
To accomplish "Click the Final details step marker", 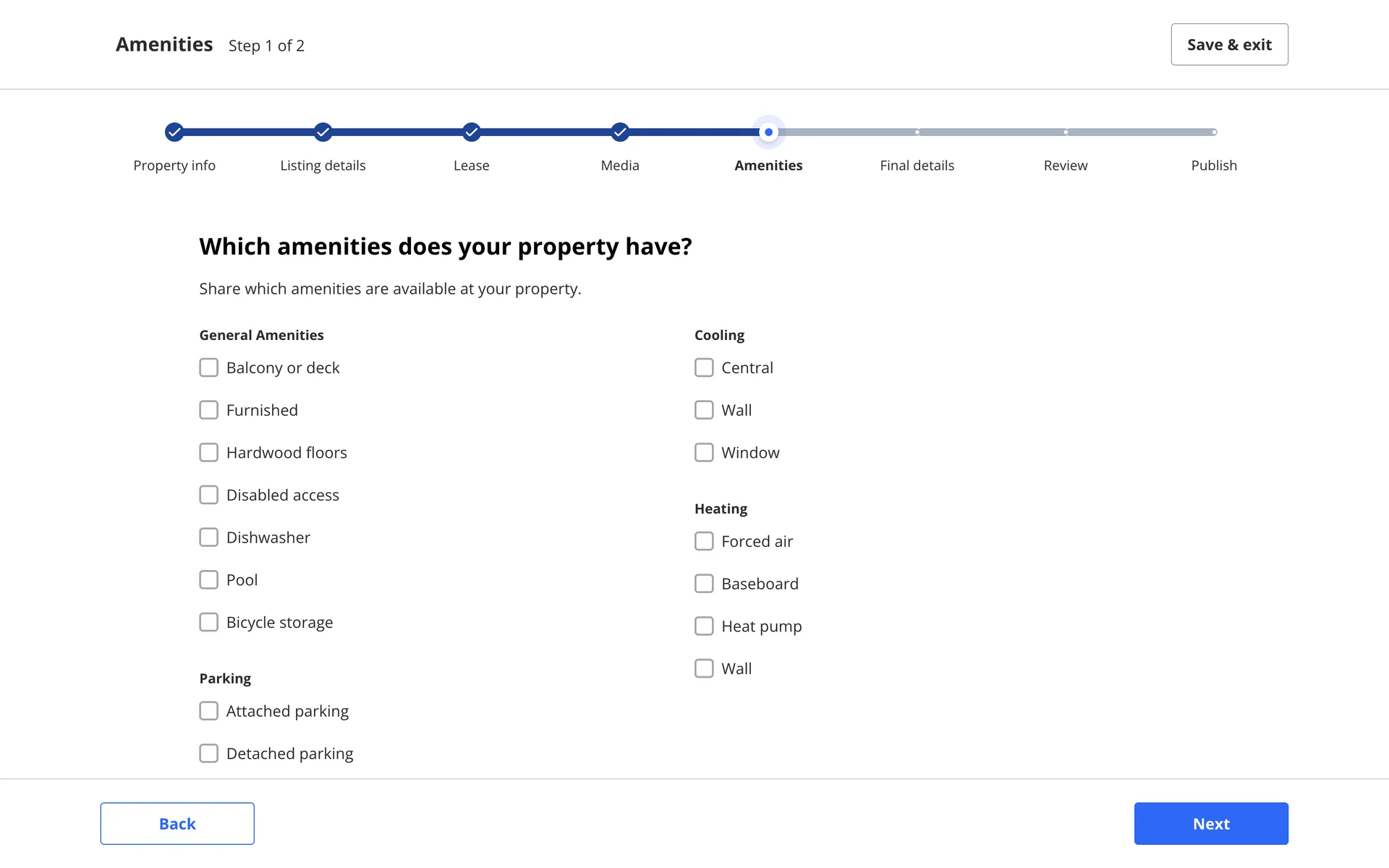I will pyautogui.click(x=917, y=132).
